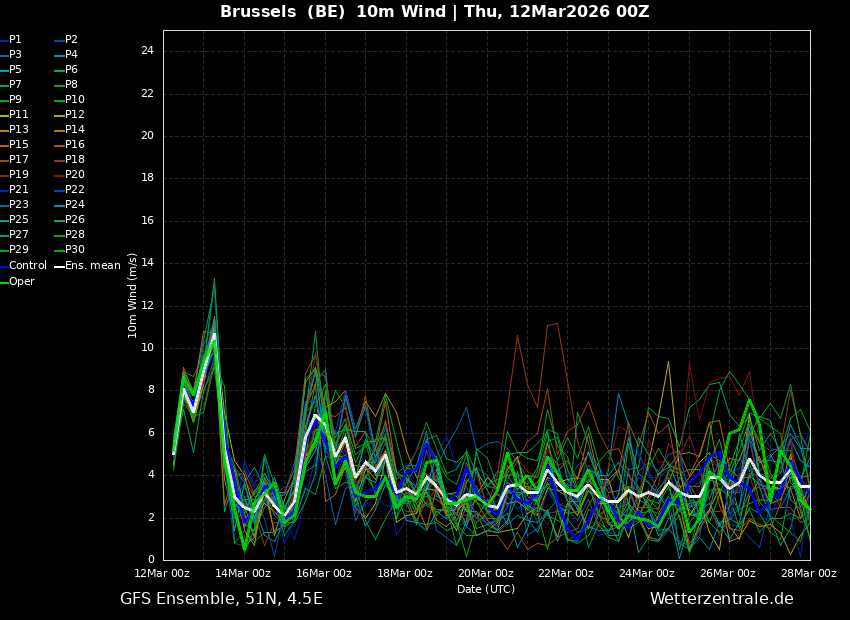
Task: Click the Control legend entry
Action: tap(27, 266)
